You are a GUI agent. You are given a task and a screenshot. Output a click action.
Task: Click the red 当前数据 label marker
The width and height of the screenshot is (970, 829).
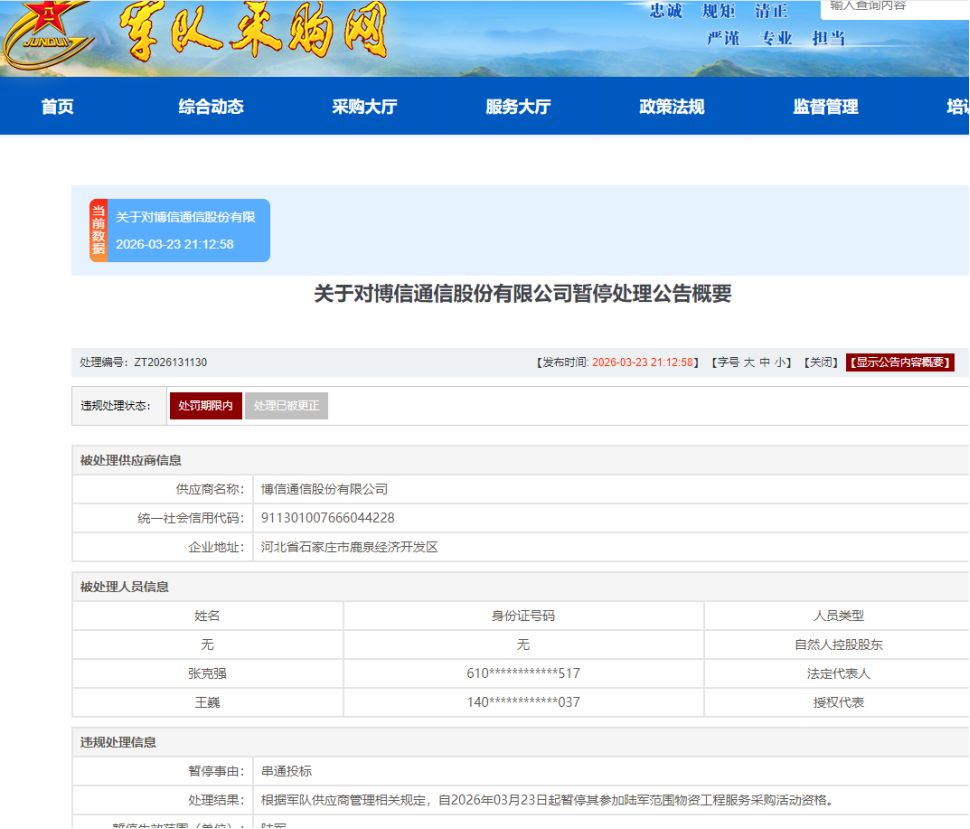[97, 230]
